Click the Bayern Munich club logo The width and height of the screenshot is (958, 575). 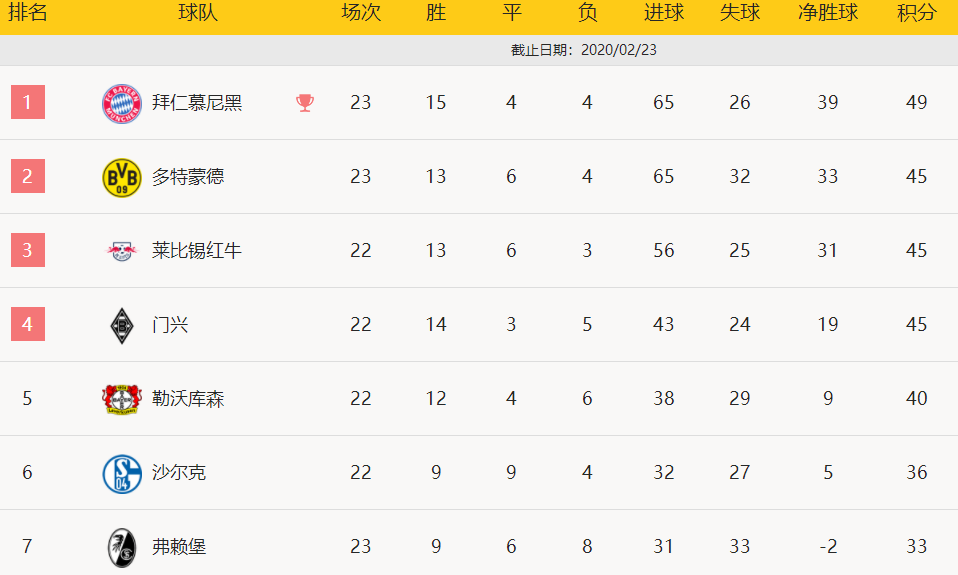coord(122,103)
